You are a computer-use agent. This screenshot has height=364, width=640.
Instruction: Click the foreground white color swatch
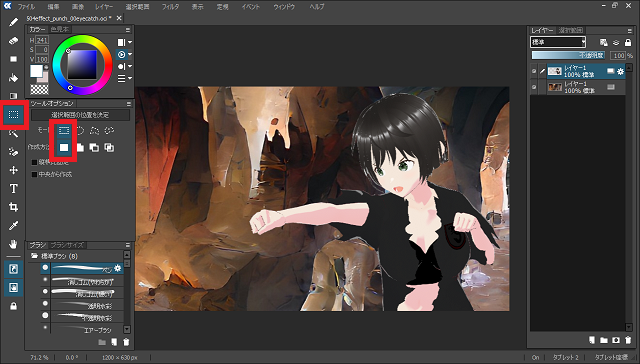coord(36,71)
